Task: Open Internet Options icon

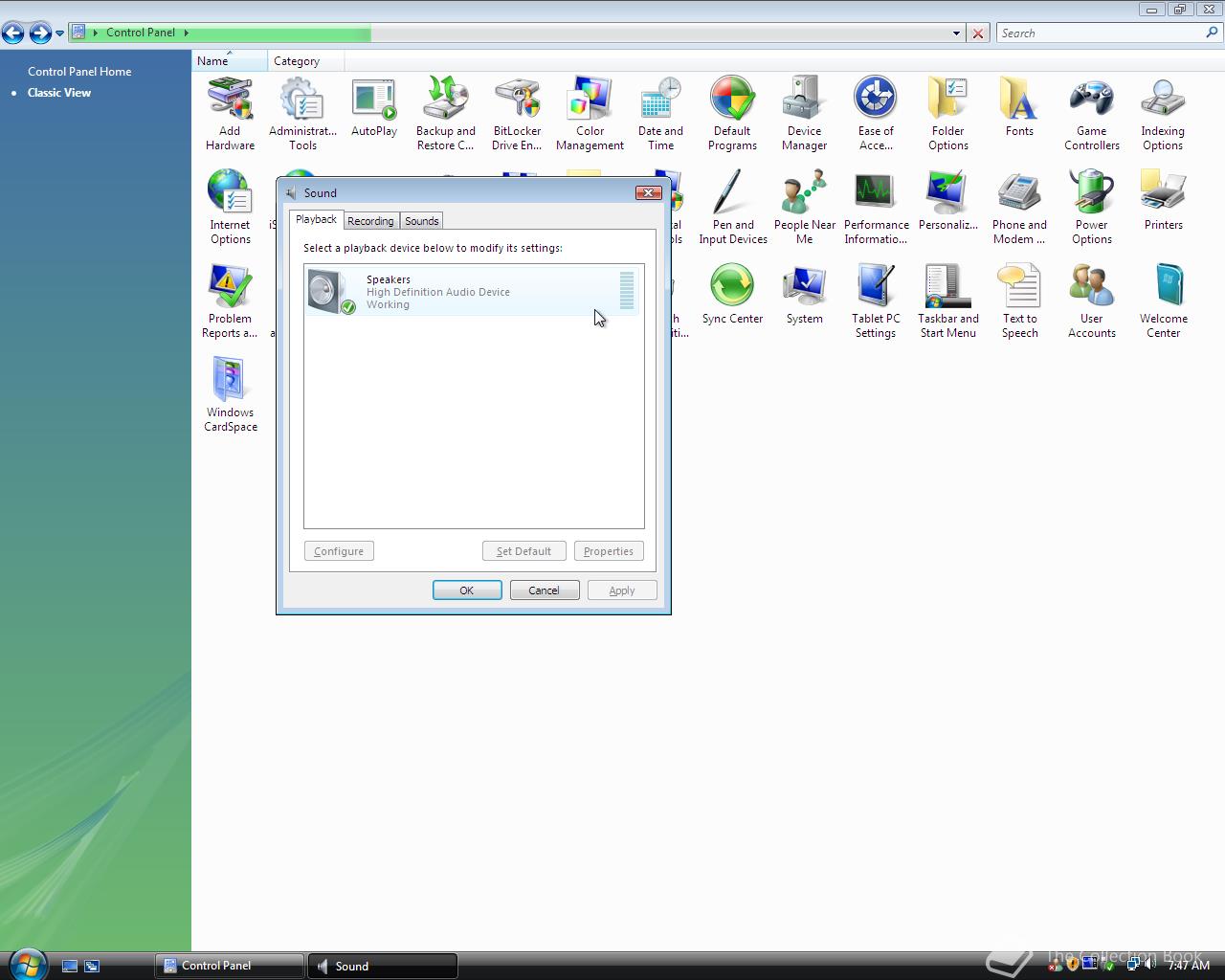Action: click(230, 208)
